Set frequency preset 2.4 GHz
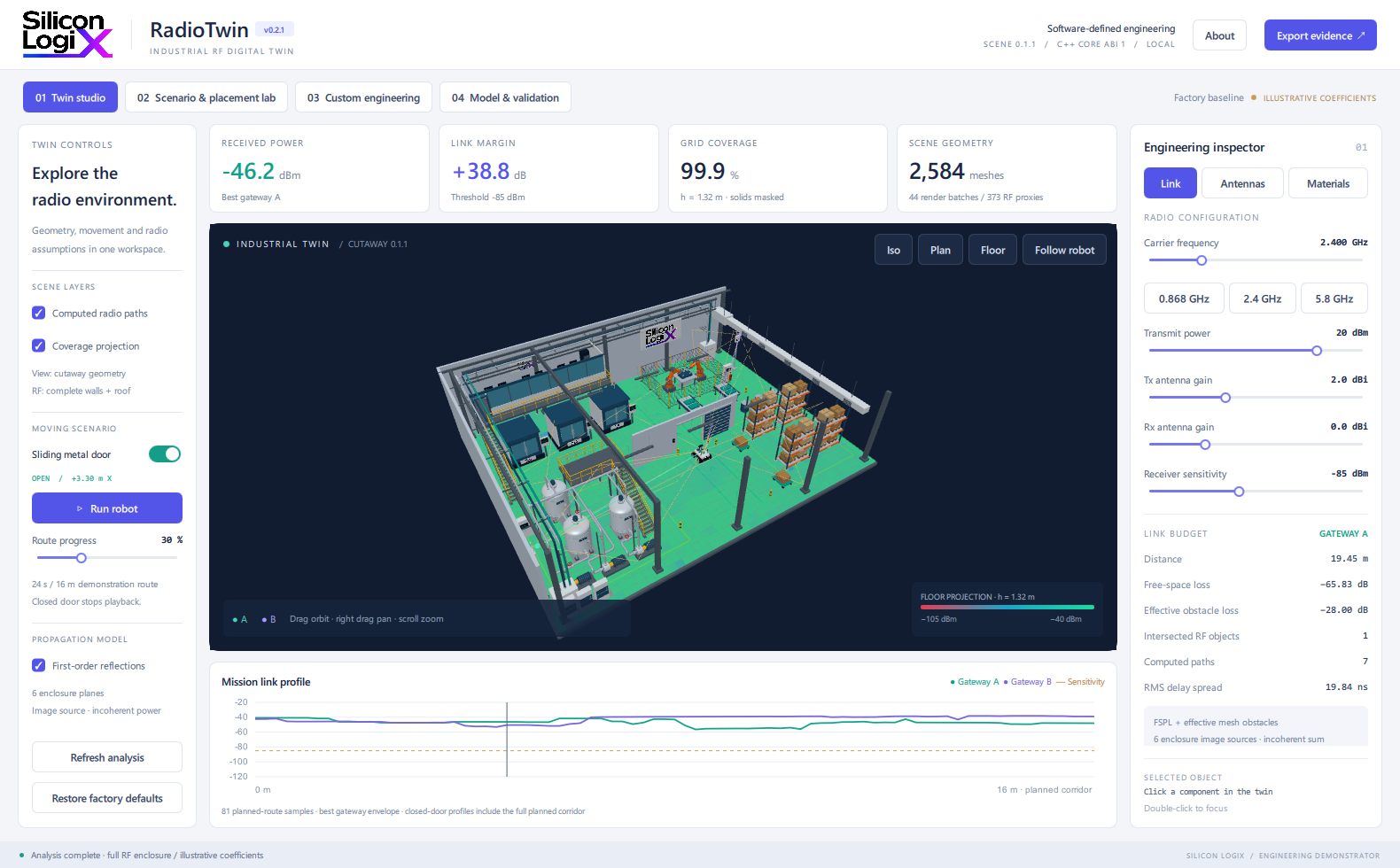This screenshot has height=868, width=1400. tap(1262, 298)
